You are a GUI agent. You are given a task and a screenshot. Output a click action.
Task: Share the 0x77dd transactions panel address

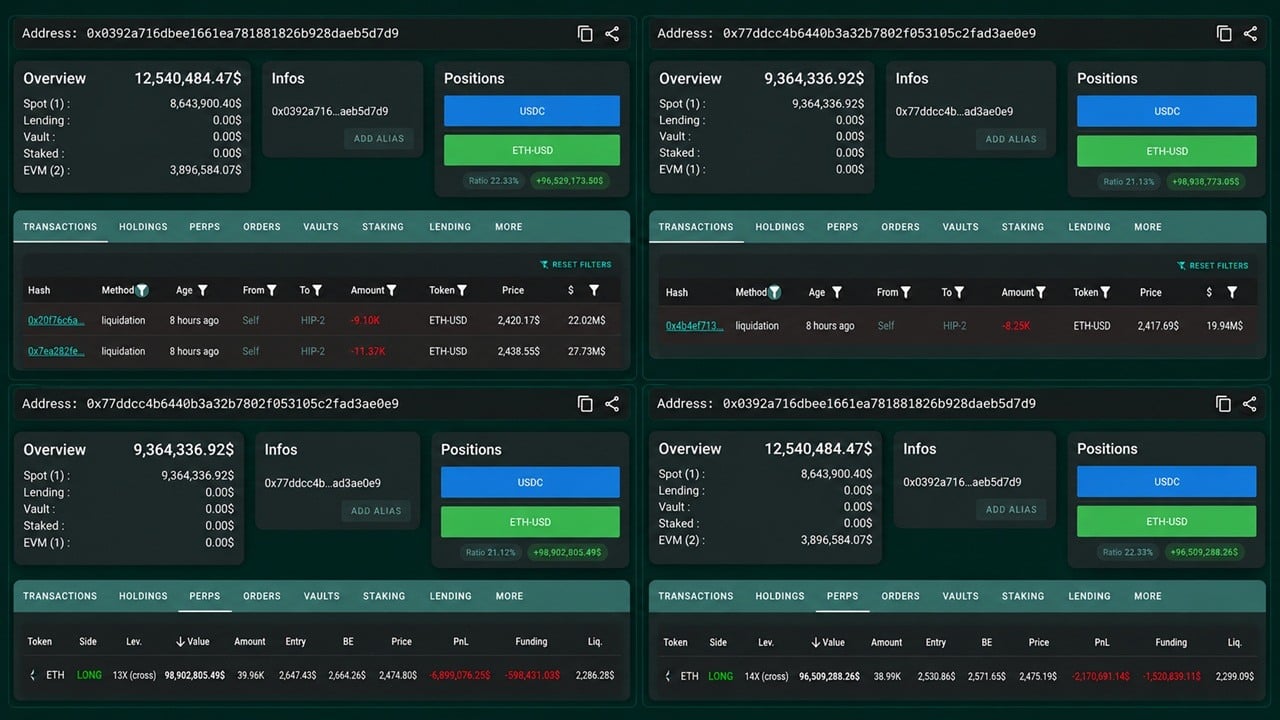[1250, 34]
